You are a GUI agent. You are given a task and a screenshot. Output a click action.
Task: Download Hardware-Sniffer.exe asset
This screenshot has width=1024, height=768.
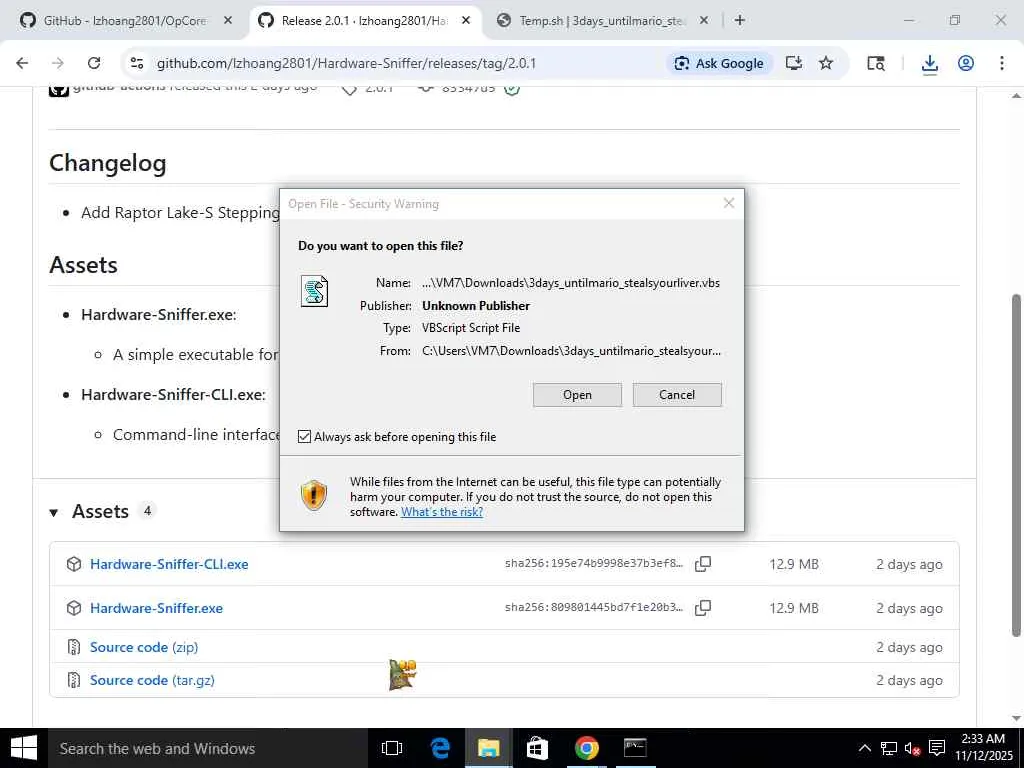156,608
